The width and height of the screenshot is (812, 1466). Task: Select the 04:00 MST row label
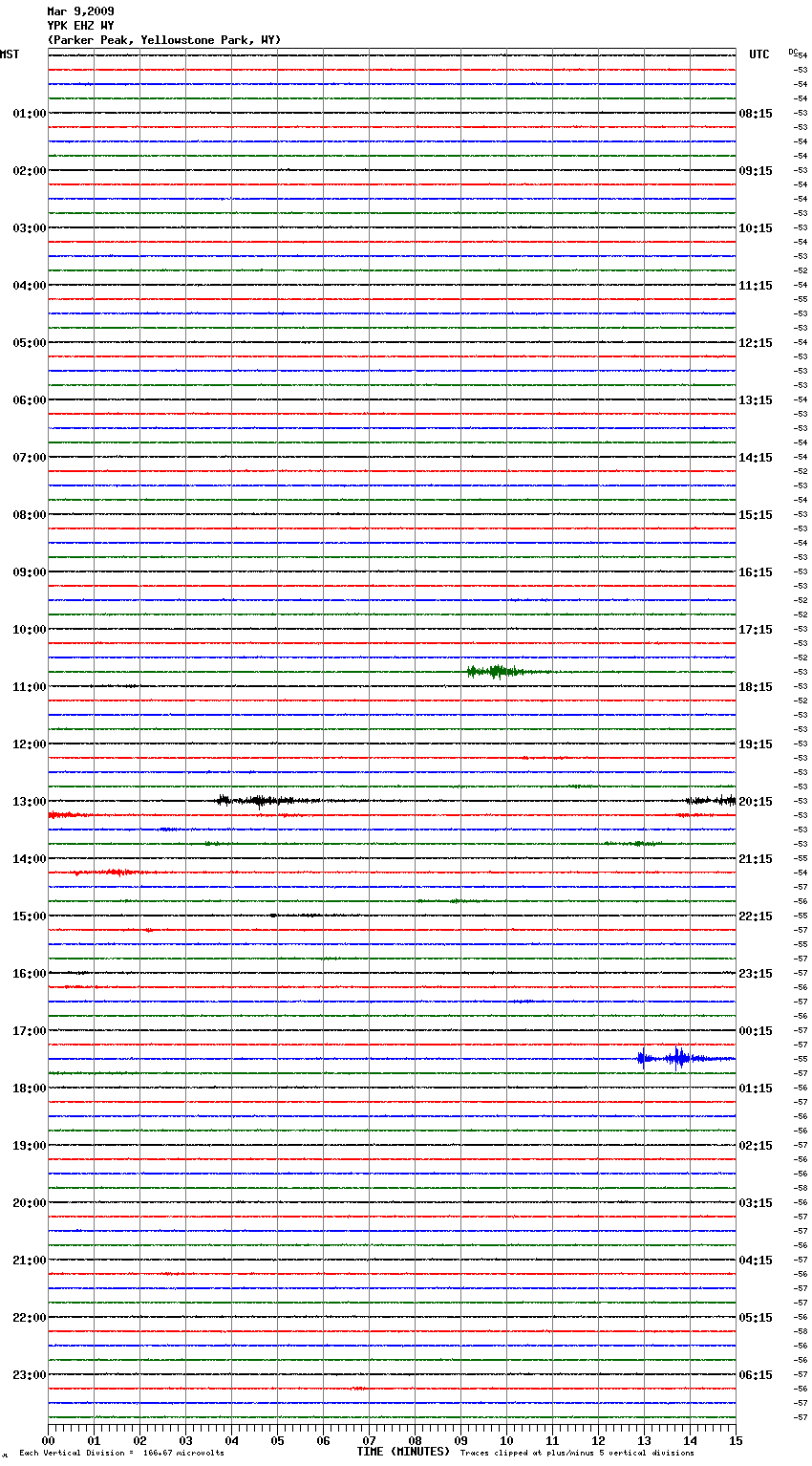point(30,286)
